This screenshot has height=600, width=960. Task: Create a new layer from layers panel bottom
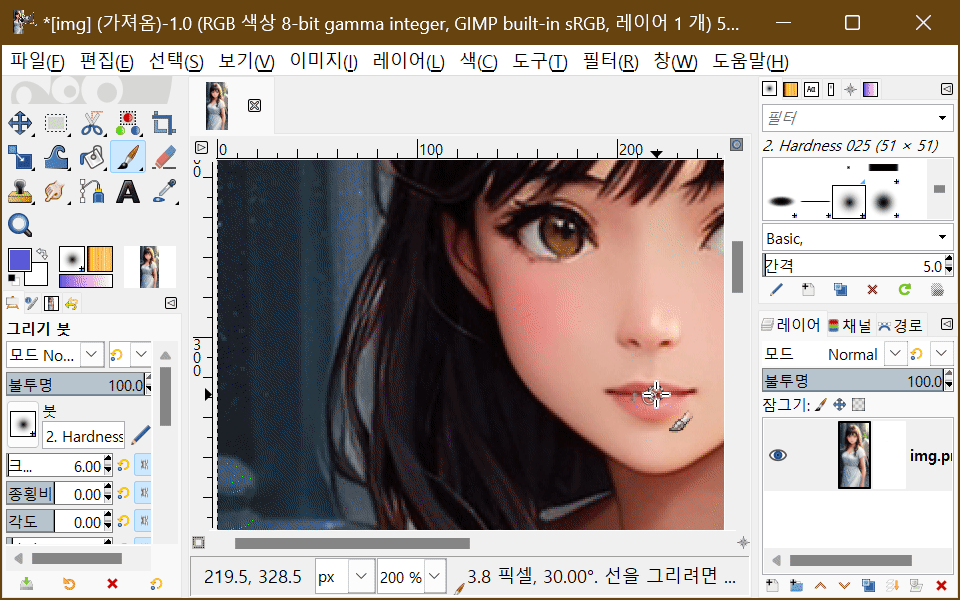[x=773, y=585]
